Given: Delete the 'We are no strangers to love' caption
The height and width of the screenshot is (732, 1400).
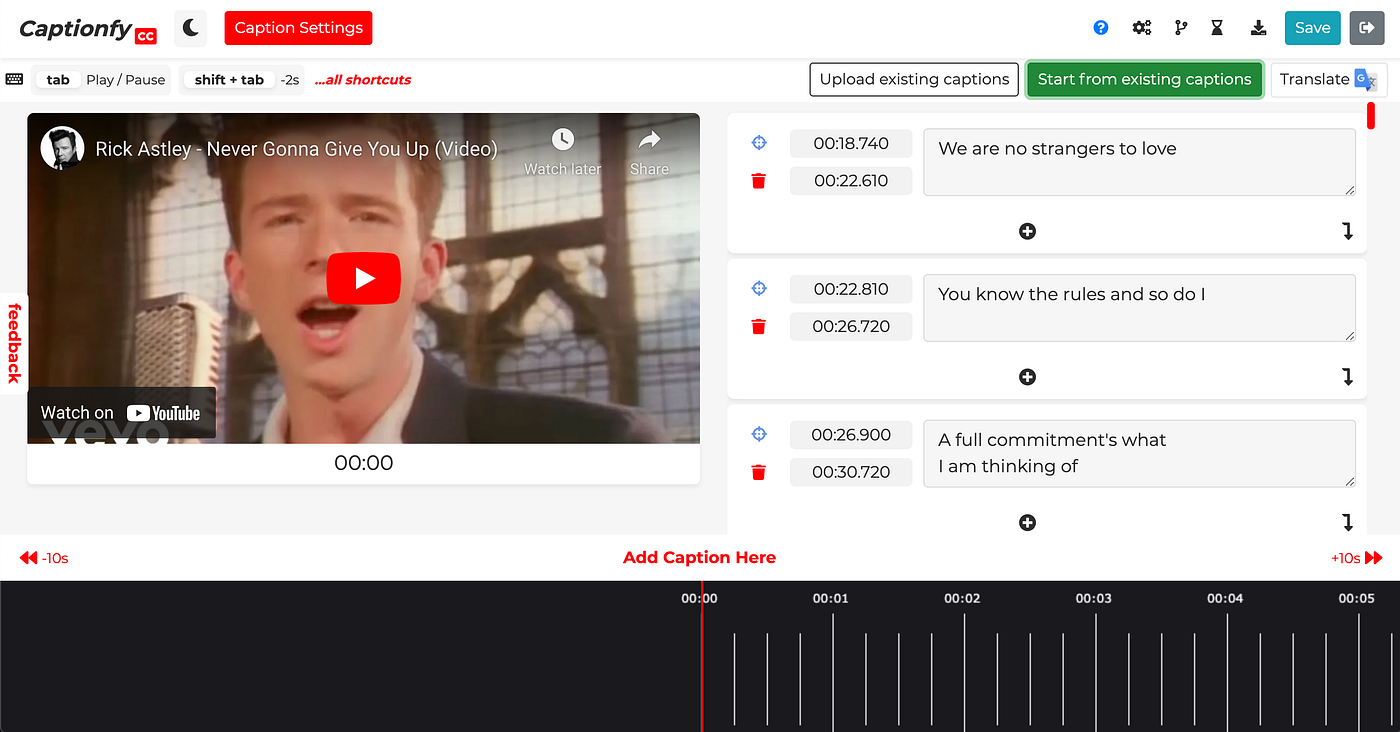Looking at the screenshot, I should (x=759, y=181).
